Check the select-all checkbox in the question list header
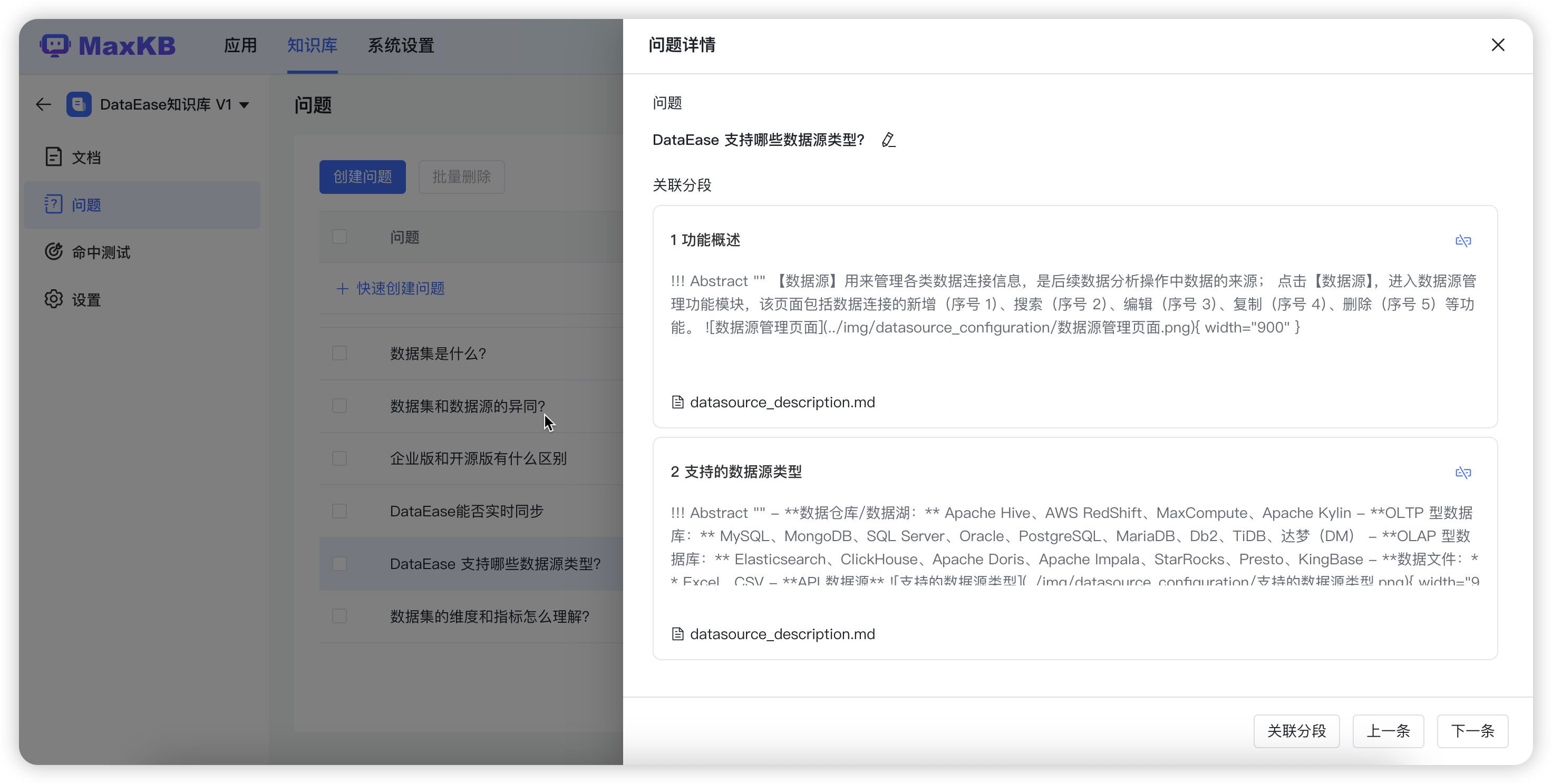This screenshot has height=784, width=1552. click(x=339, y=237)
